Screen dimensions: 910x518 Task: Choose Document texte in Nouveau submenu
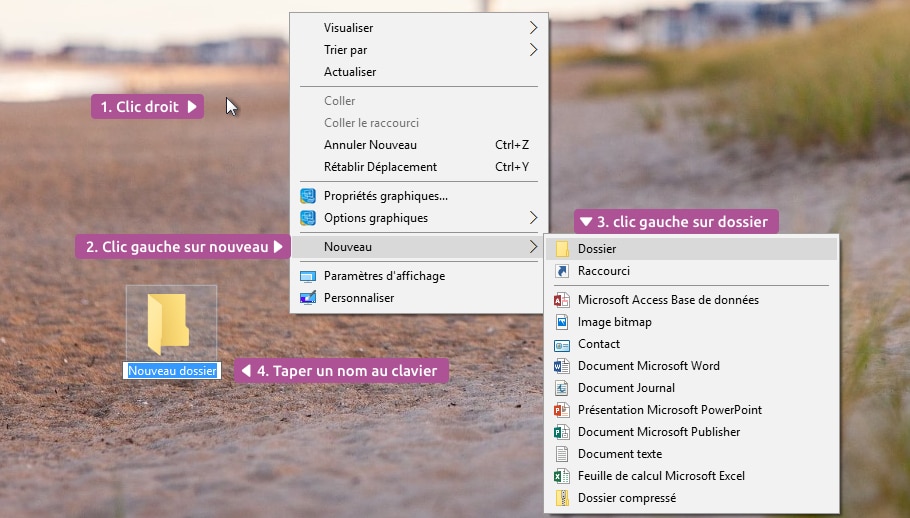[620, 454]
